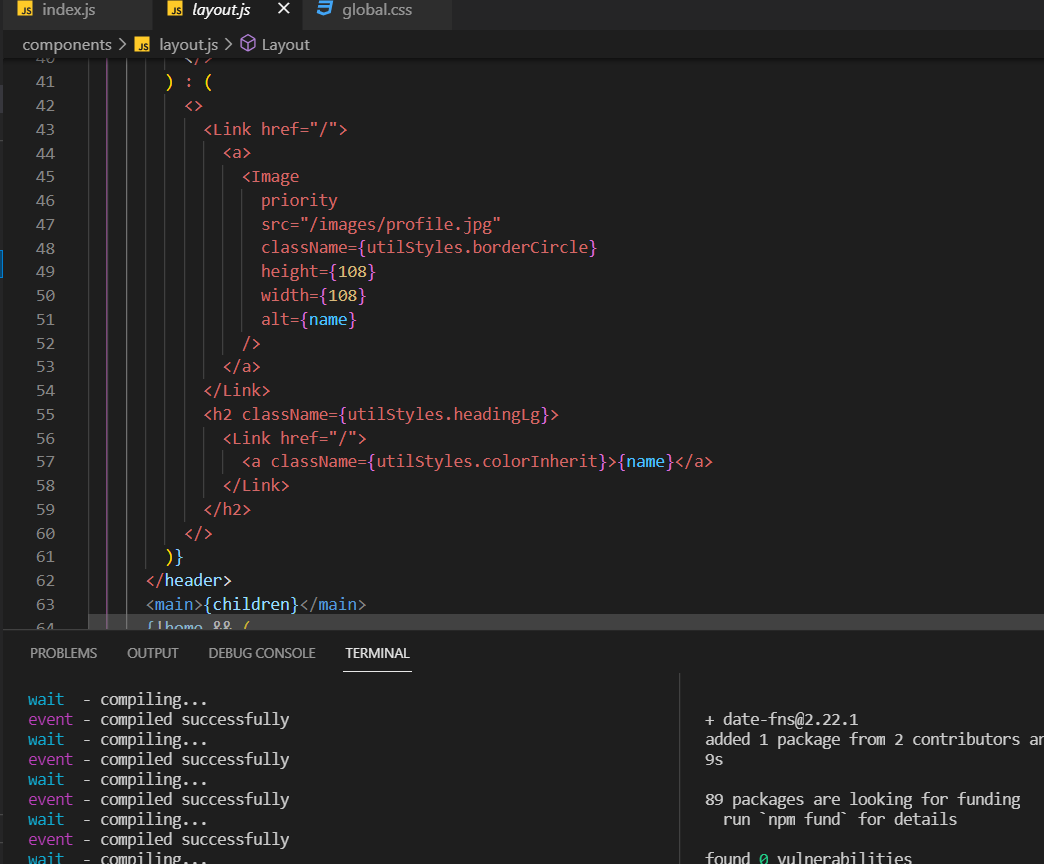Viewport: 1044px width, 864px height.
Task: Click line number 49 to select that line
Action: coord(45,271)
